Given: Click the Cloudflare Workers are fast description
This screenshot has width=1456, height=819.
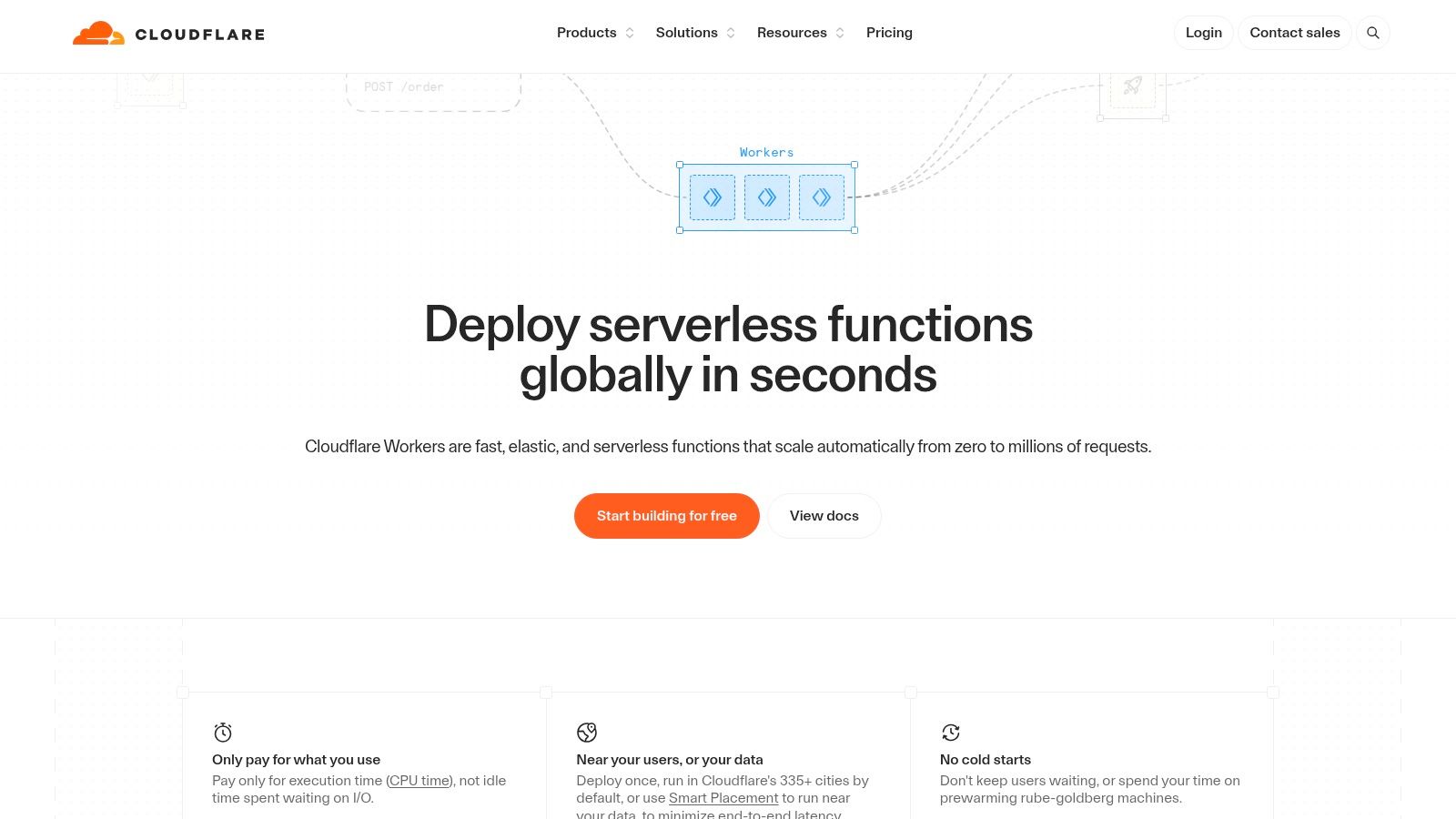Looking at the screenshot, I should pos(728,447).
